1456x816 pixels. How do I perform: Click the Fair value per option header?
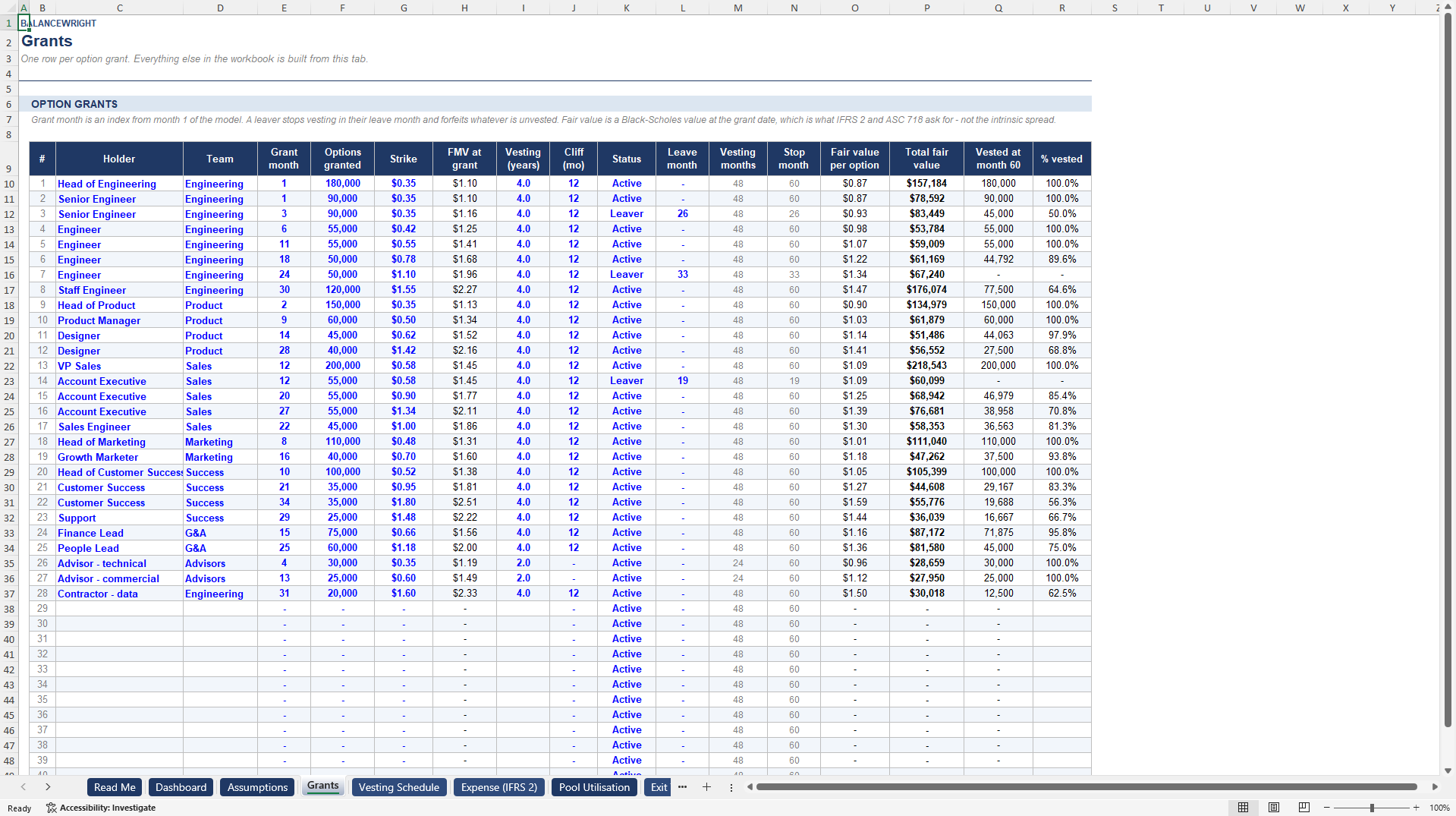pos(854,159)
